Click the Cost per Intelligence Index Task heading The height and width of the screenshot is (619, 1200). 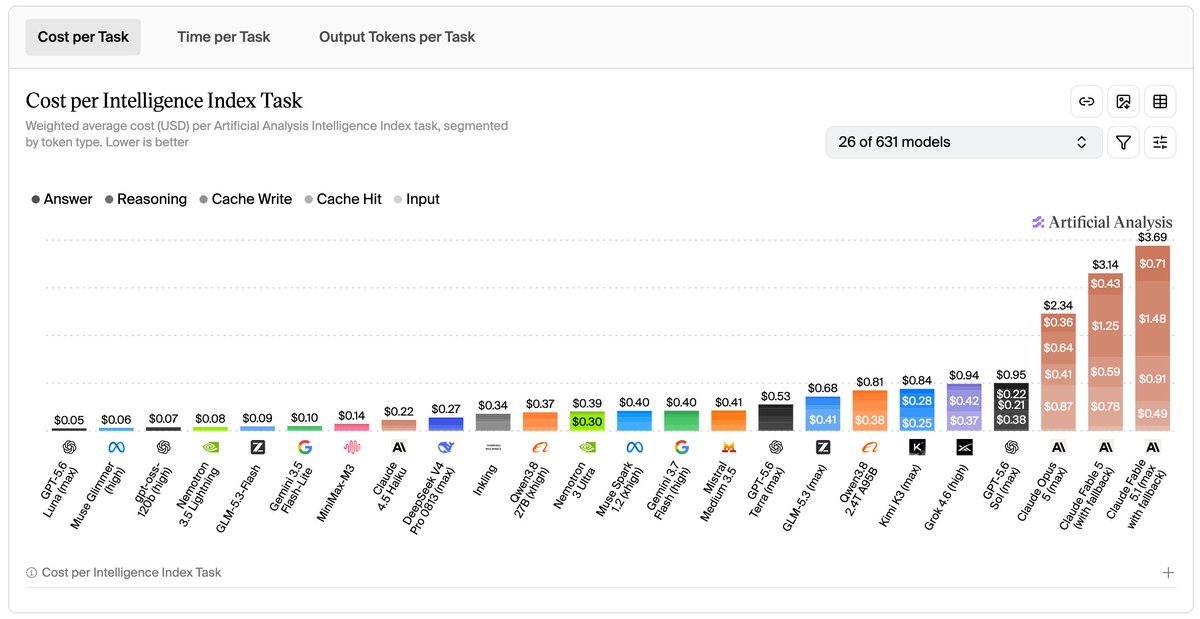tap(164, 100)
